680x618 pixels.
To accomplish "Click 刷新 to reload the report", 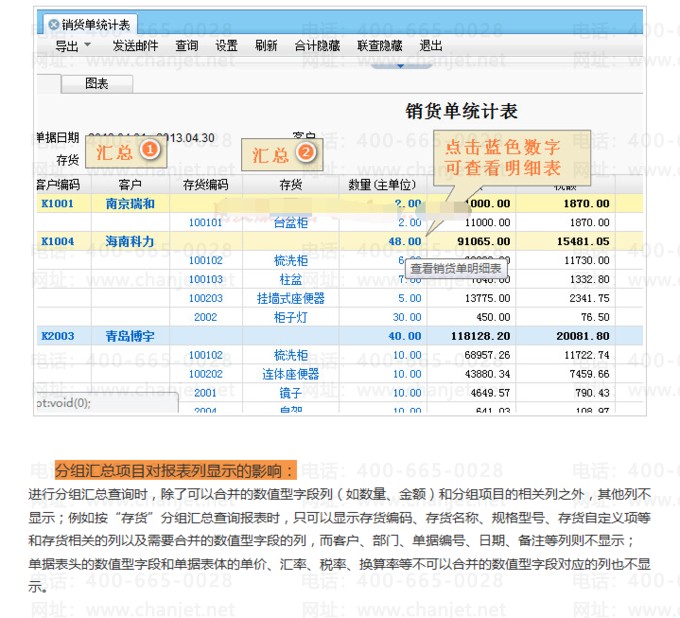I will click(266, 46).
